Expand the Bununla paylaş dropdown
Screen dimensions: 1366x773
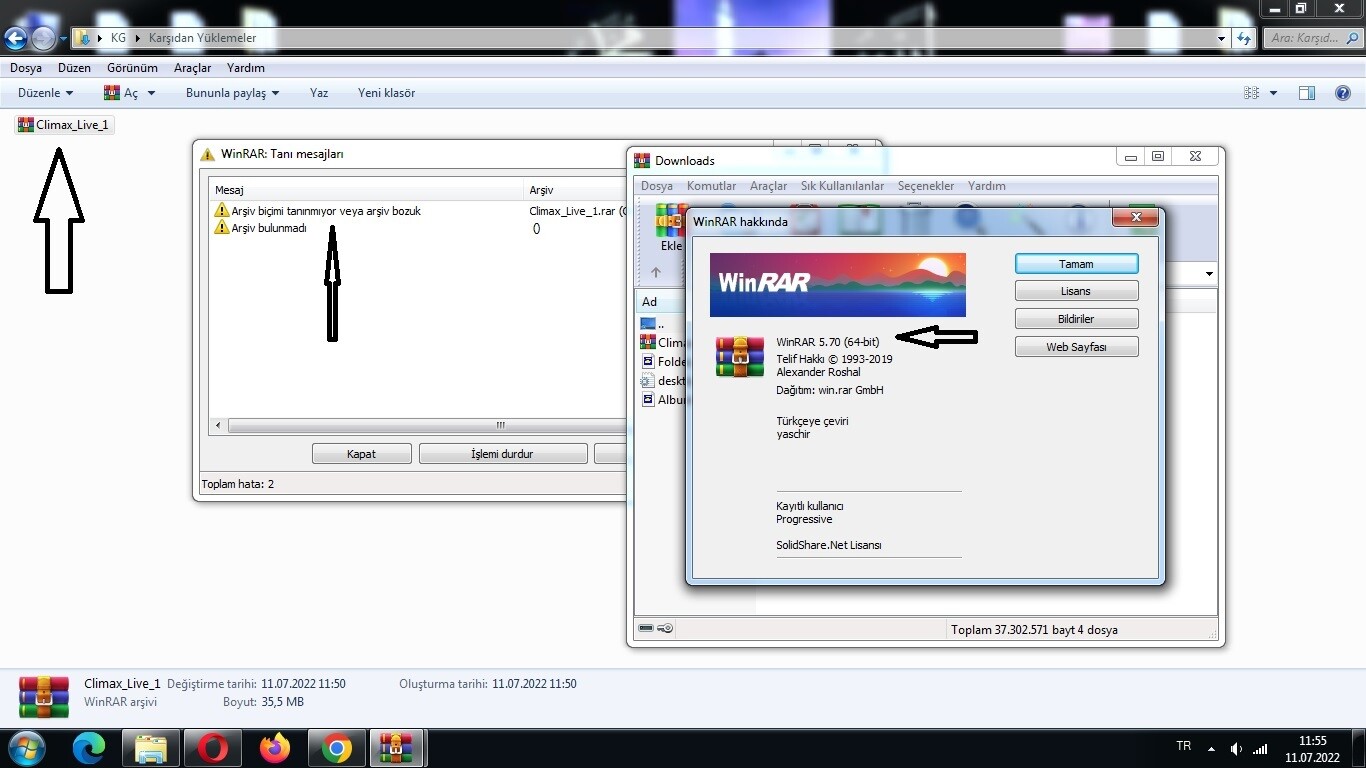pos(232,93)
